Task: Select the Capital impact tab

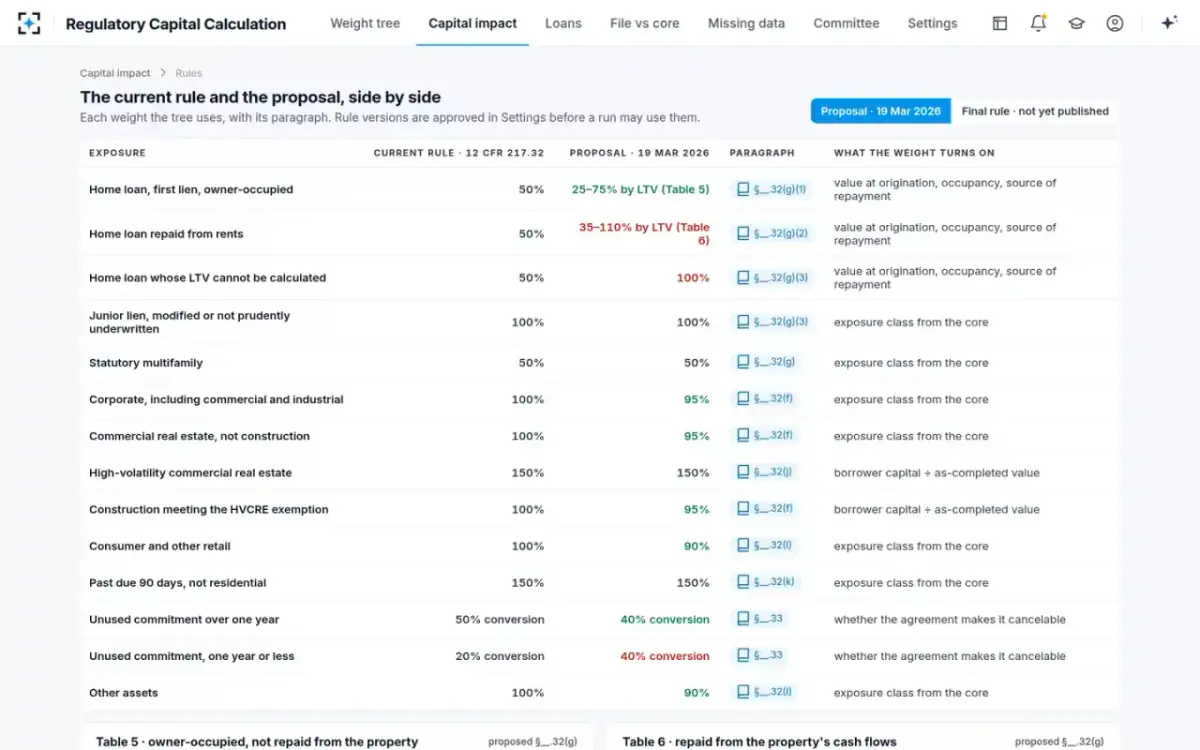Action: [x=473, y=23]
